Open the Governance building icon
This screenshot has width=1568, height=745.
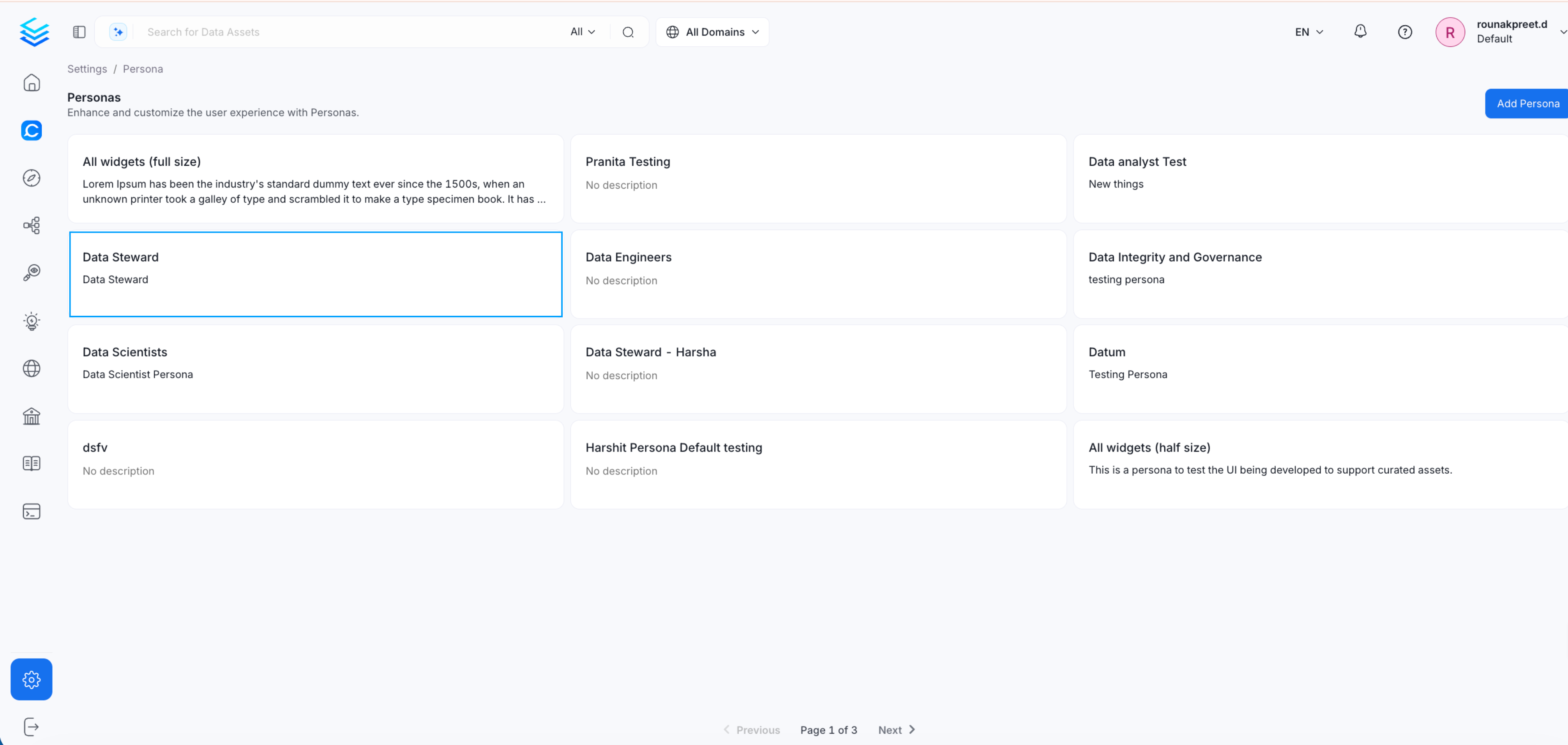(x=32, y=416)
